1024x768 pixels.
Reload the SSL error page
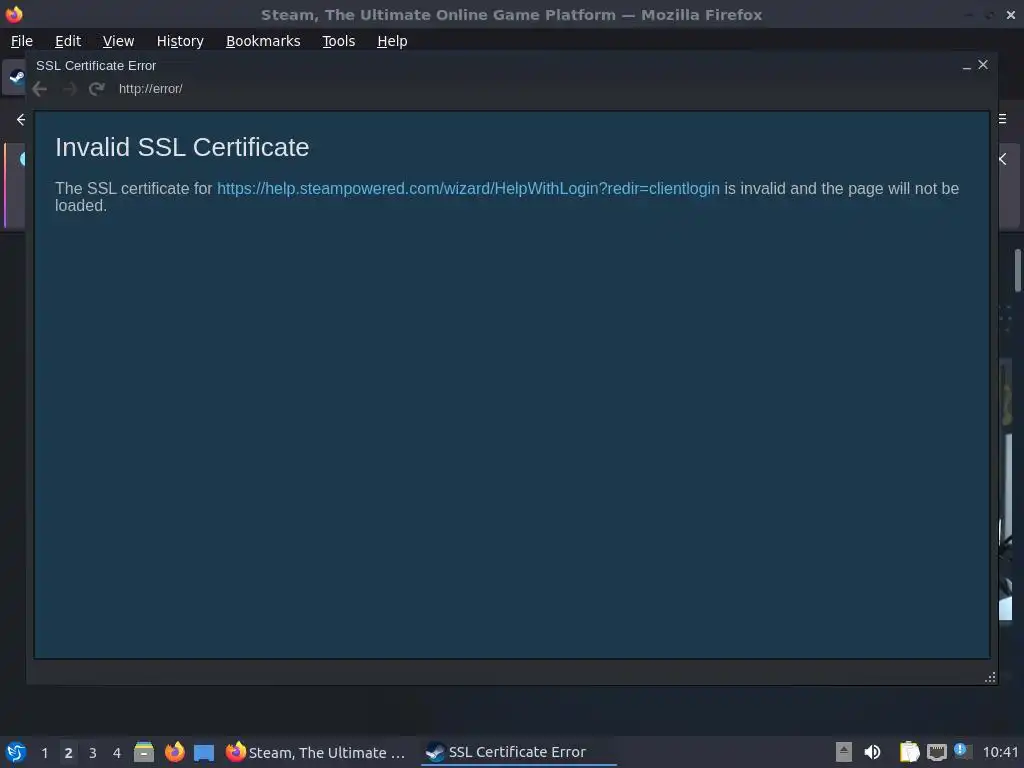97,89
